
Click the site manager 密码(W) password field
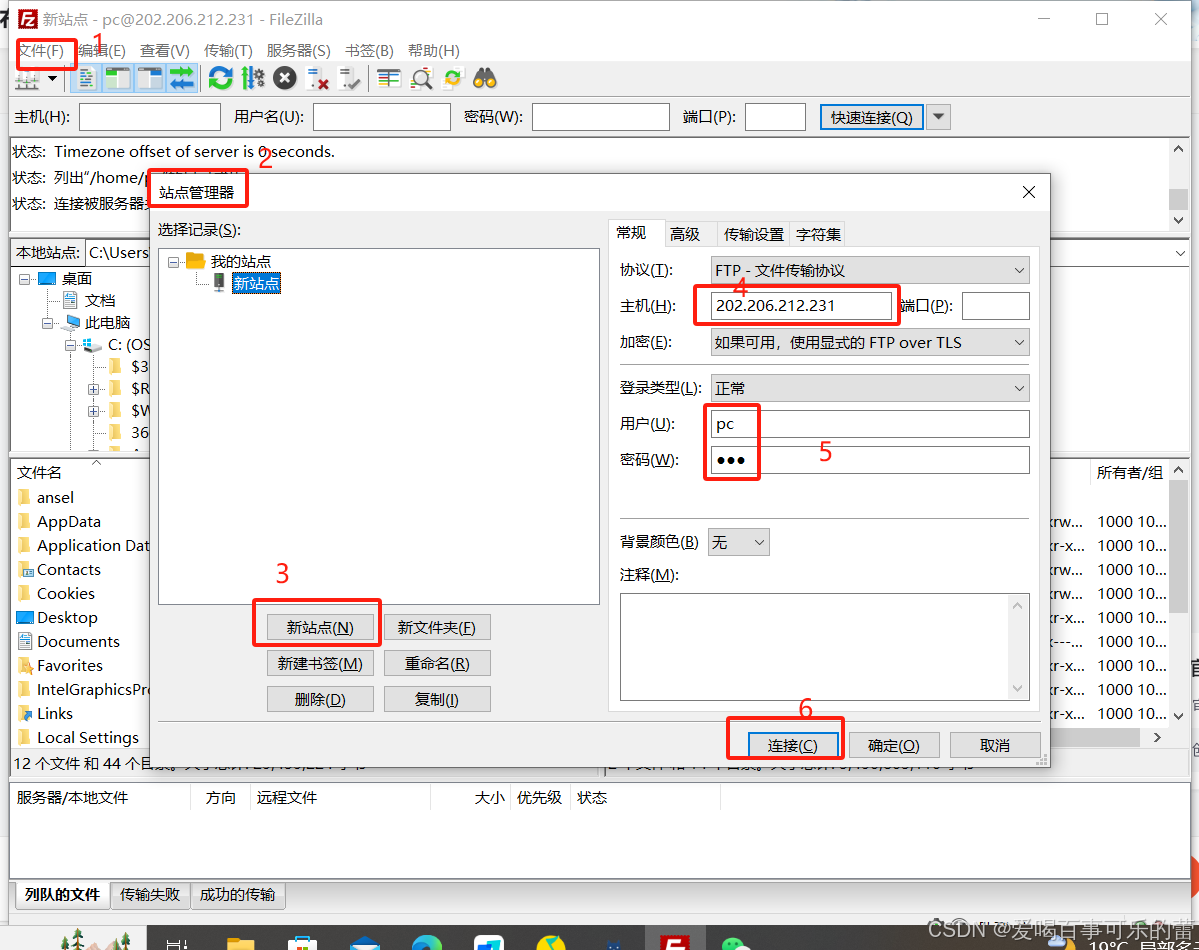tap(869, 460)
